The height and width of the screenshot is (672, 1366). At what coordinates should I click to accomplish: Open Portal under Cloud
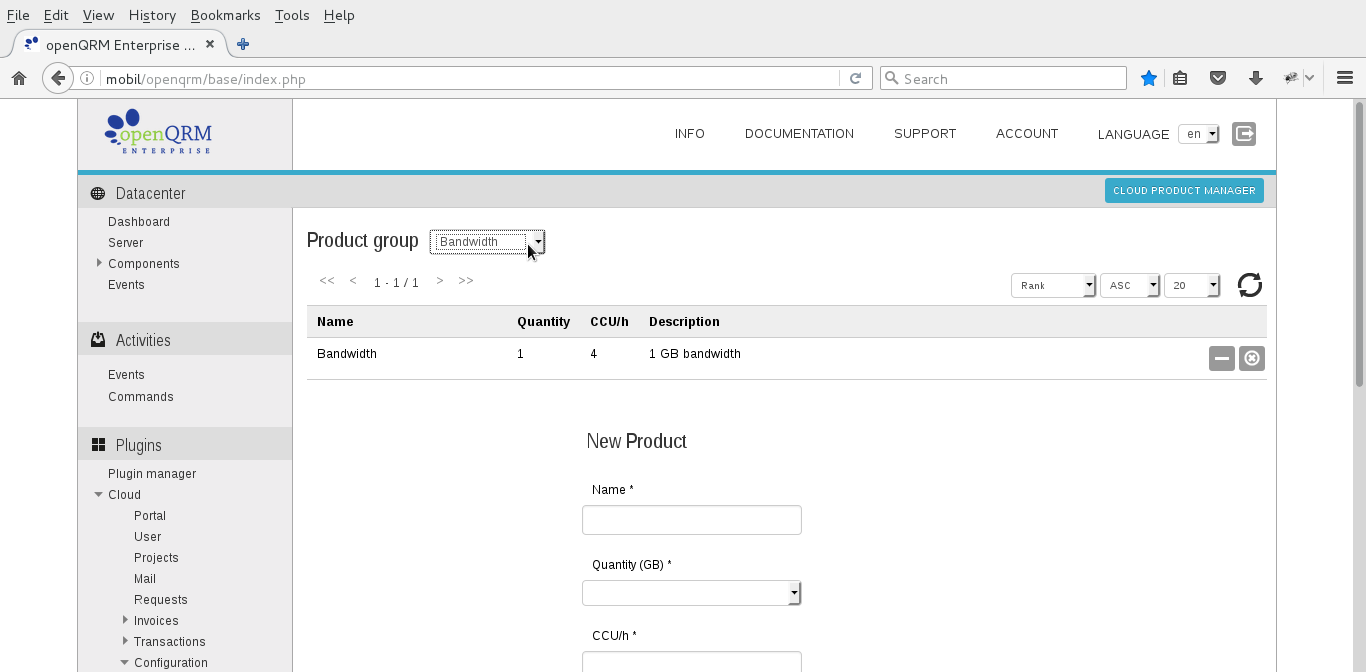click(150, 516)
